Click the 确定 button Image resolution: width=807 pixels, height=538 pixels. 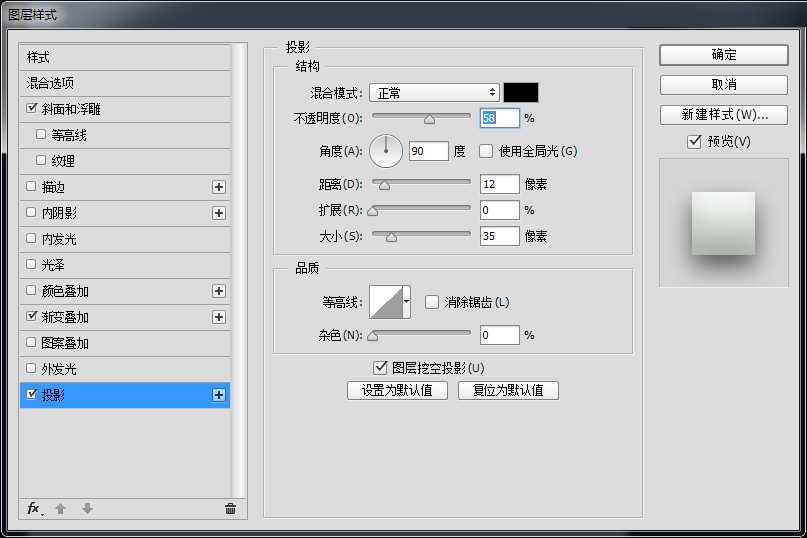click(x=724, y=55)
